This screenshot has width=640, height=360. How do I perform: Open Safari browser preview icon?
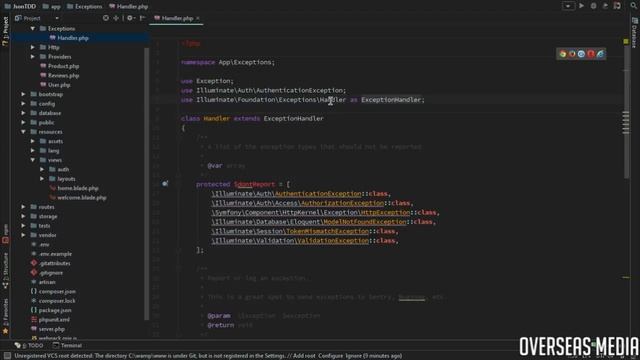(x=582, y=54)
